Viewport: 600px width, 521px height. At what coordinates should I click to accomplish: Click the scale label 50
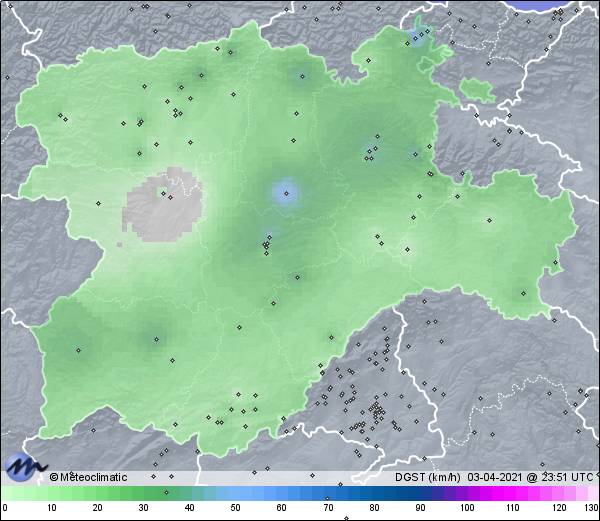(x=235, y=508)
